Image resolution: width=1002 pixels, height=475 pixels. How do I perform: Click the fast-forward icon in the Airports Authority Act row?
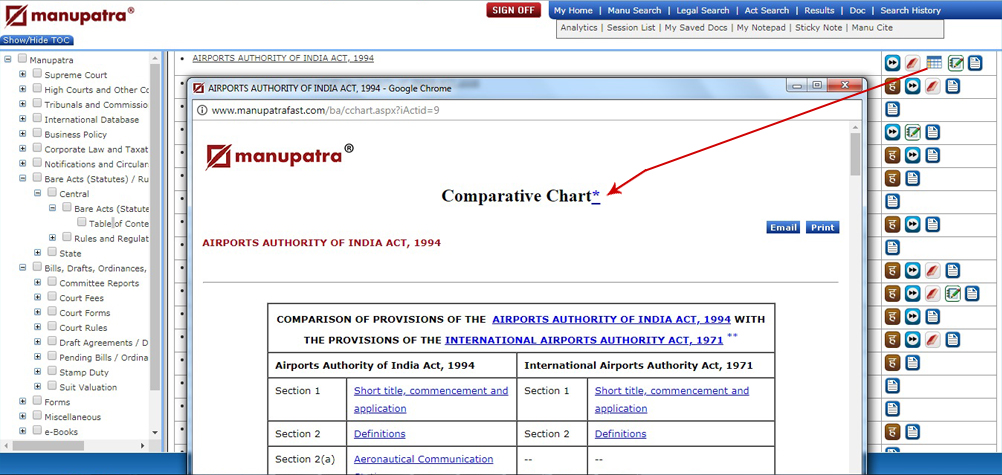point(893,63)
